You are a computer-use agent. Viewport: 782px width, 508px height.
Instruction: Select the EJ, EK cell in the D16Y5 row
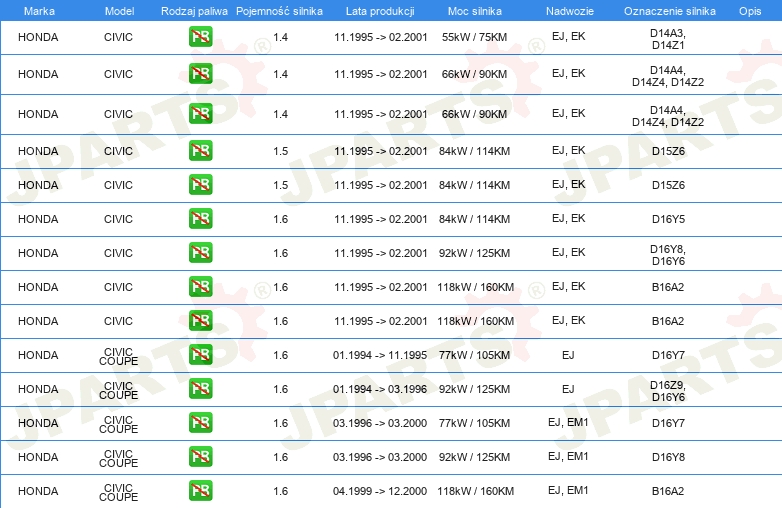point(568,218)
